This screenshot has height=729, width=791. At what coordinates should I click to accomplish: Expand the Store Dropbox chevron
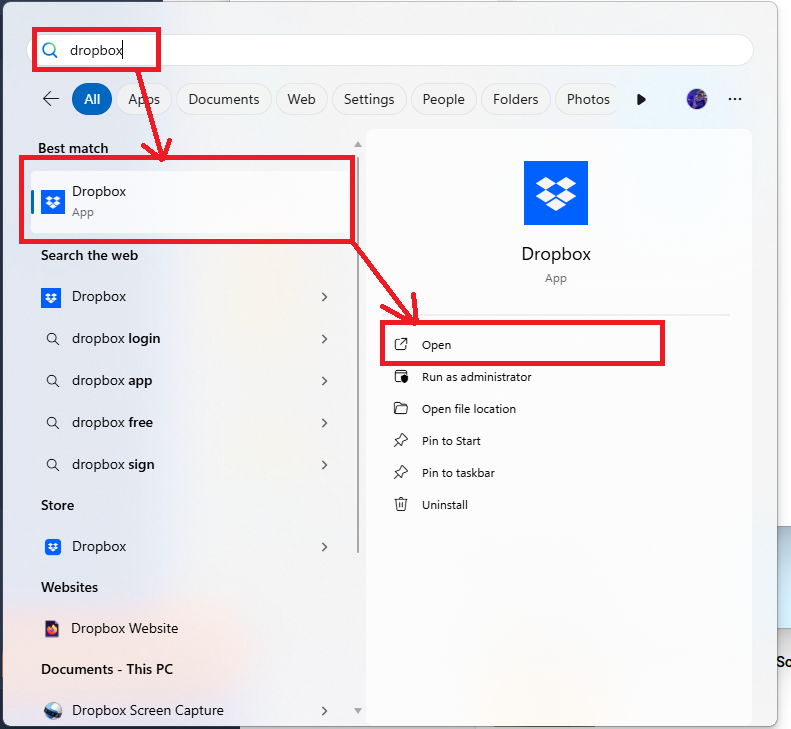point(325,547)
